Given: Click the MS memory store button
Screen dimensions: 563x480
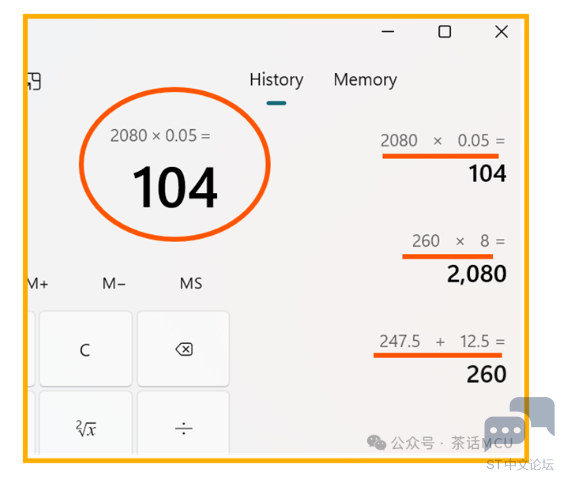Looking at the screenshot, I should tap(191, 284).
